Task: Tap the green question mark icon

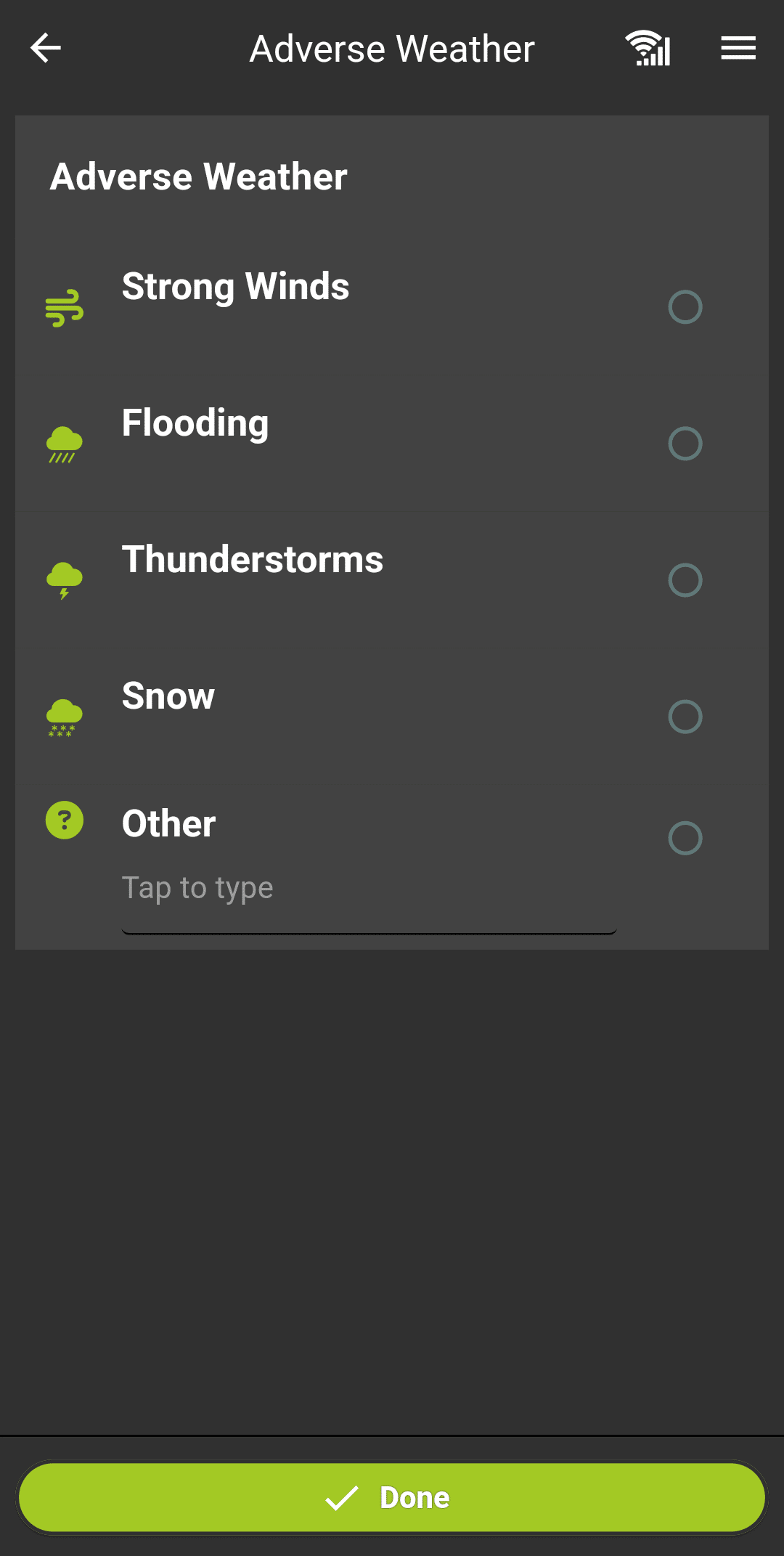Action: click(x=65, y=820)
